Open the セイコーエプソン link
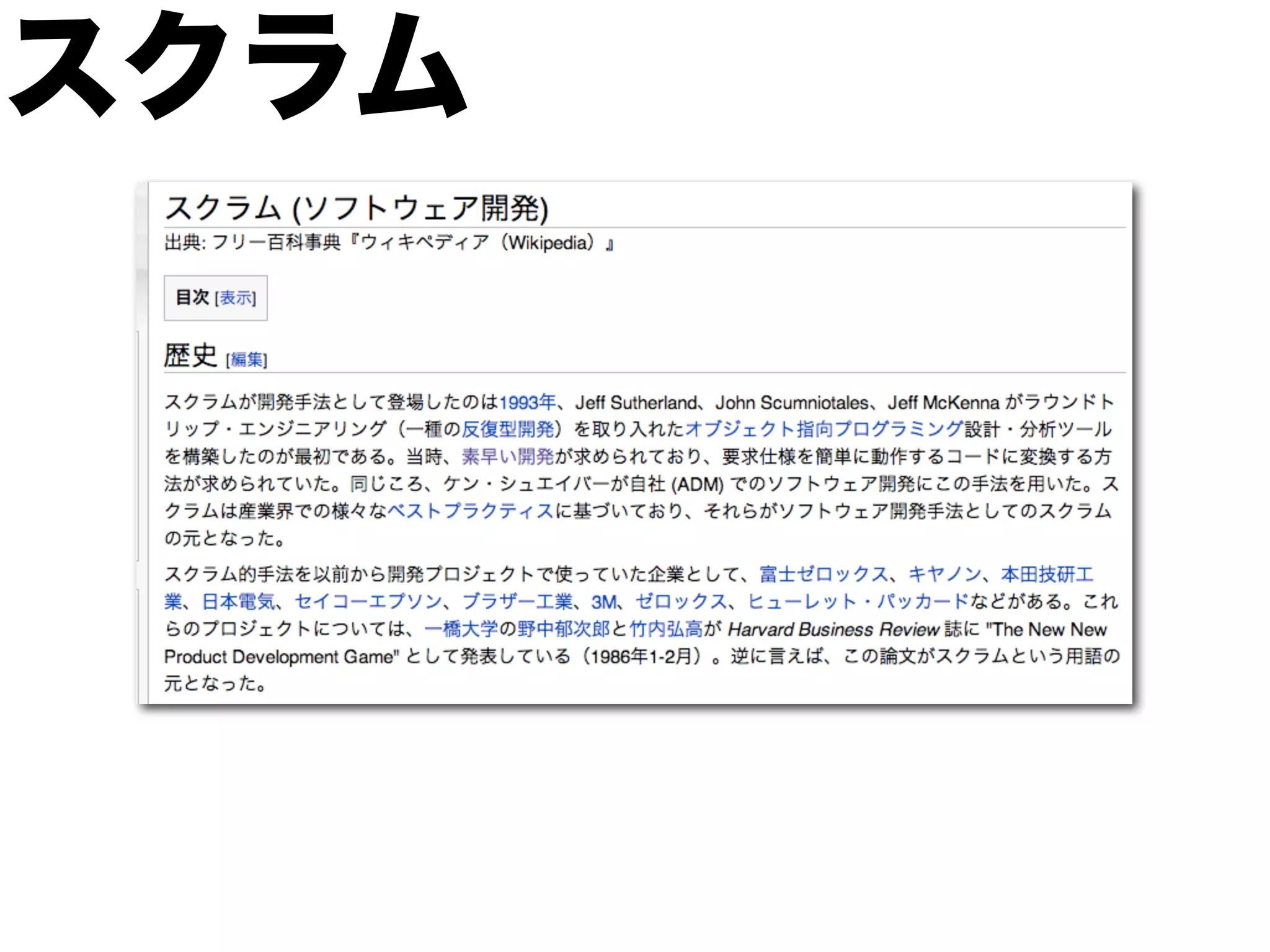The height and width of the screenshot is (952, 1270). point(368,601)
